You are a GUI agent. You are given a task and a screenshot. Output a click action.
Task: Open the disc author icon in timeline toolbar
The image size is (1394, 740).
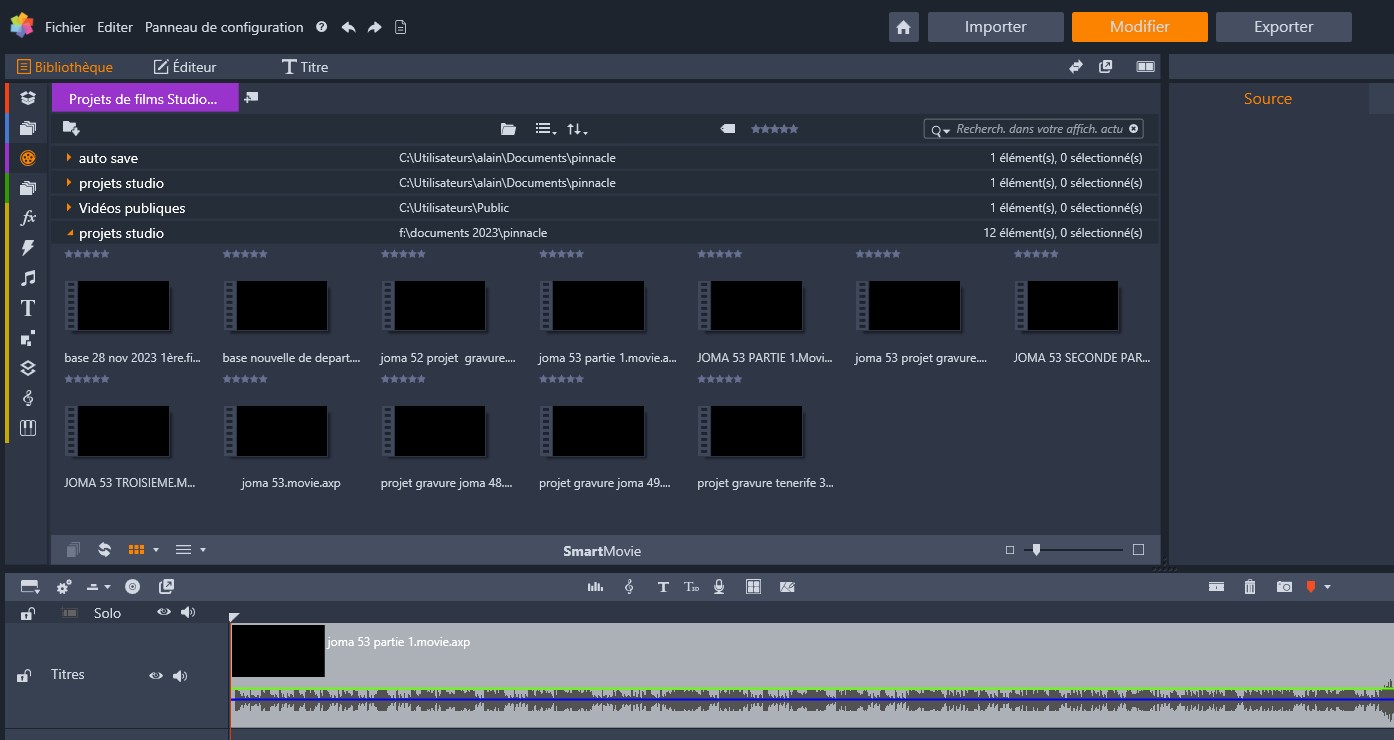click(x=132, y=587)
